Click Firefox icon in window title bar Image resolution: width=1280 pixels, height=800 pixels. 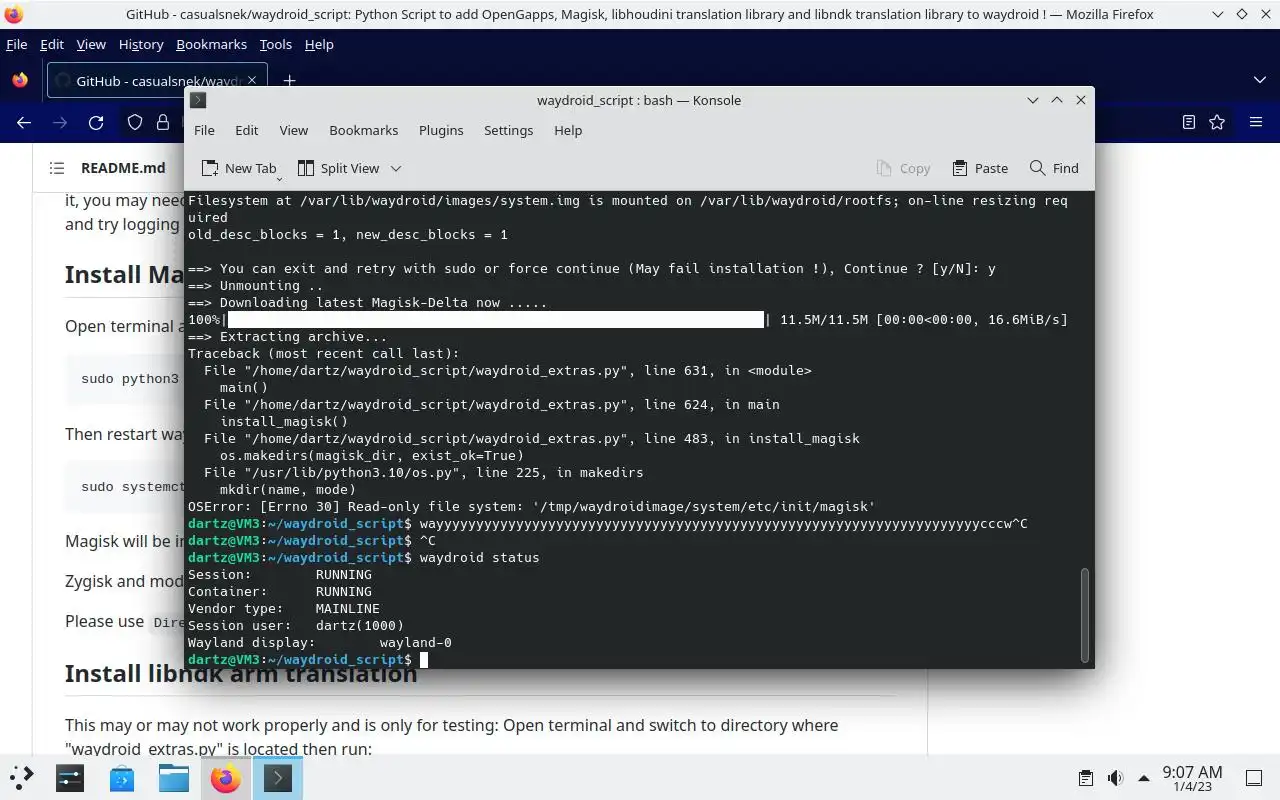pyautogui.click(x=14, y=14)
